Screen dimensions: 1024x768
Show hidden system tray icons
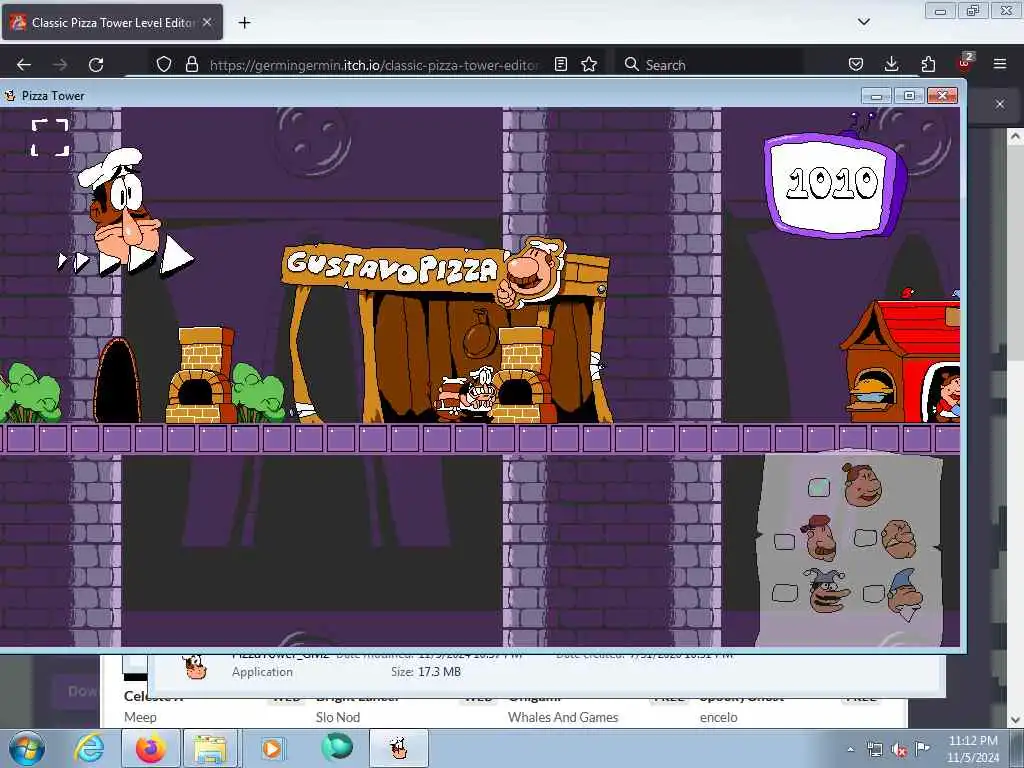(850, 749)
